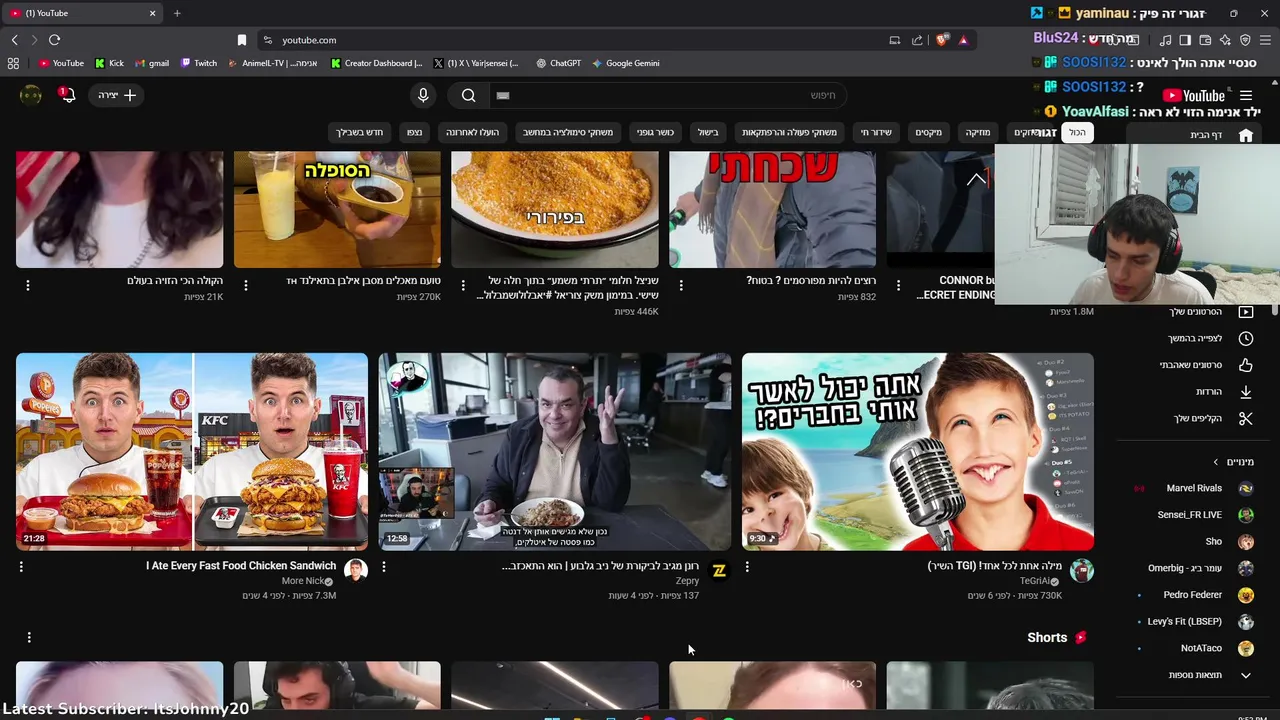Select the 'כושר גופני' filter chip

[x=656, y=132]
